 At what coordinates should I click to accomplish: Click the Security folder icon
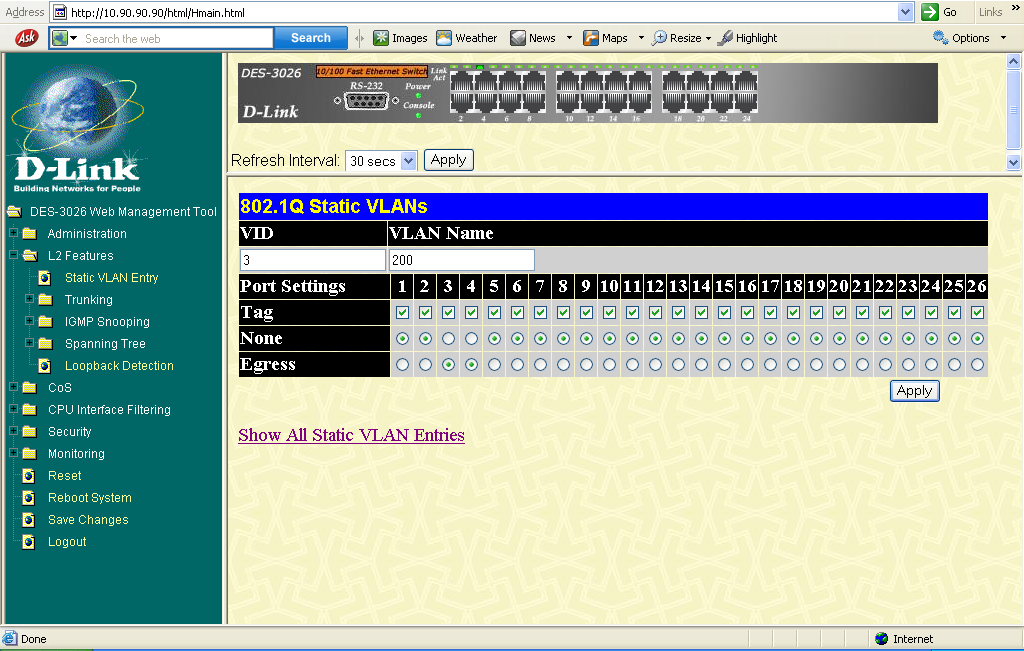tap(29, 432)
